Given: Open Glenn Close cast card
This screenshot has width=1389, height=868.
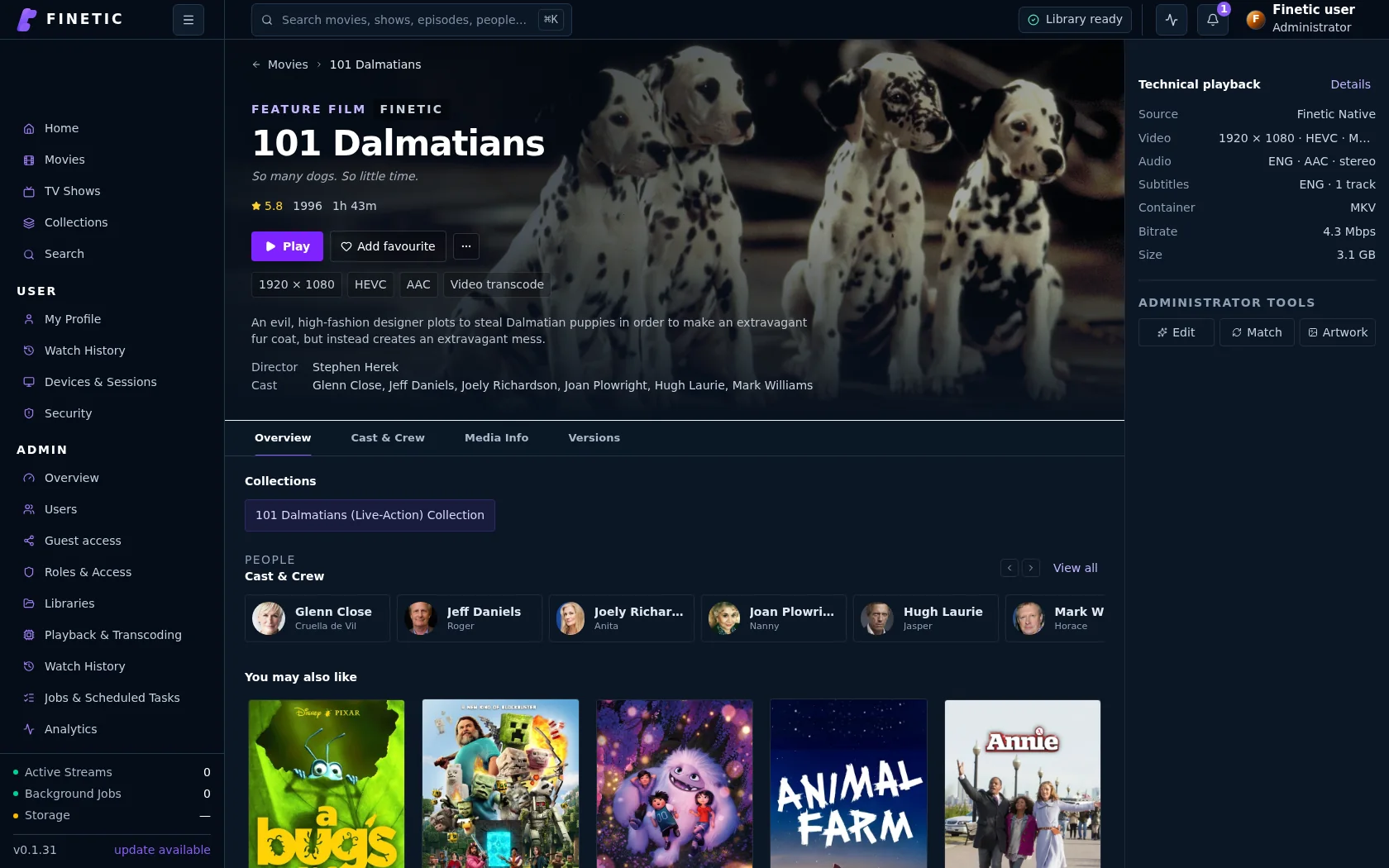Looking at the screenshot, I should 317,618.
